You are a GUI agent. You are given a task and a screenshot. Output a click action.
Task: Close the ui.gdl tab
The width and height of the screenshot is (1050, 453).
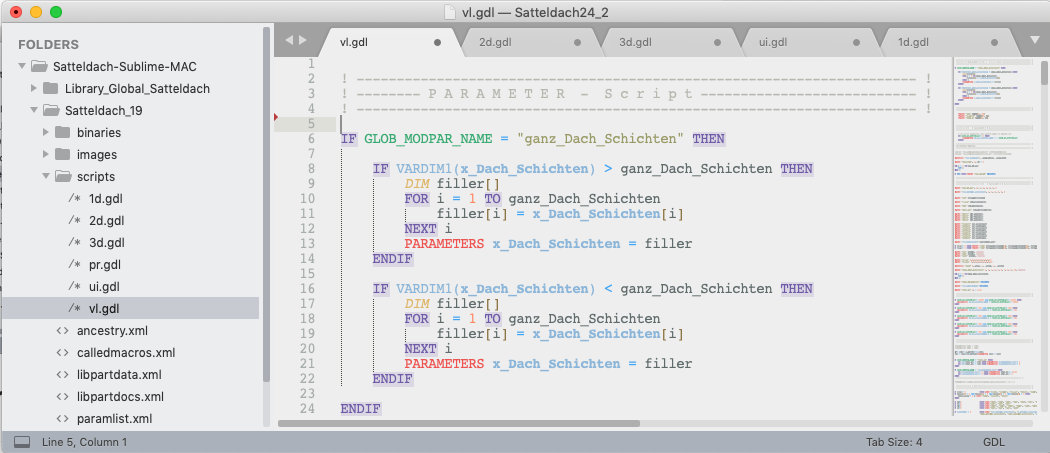857,43
